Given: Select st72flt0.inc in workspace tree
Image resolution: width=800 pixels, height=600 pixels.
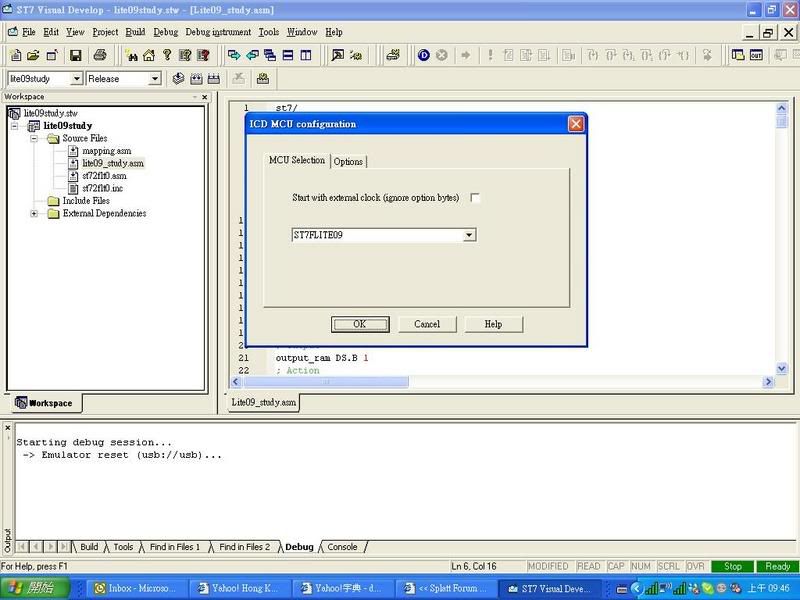Looking at the screenshot, I should point(103,188).
